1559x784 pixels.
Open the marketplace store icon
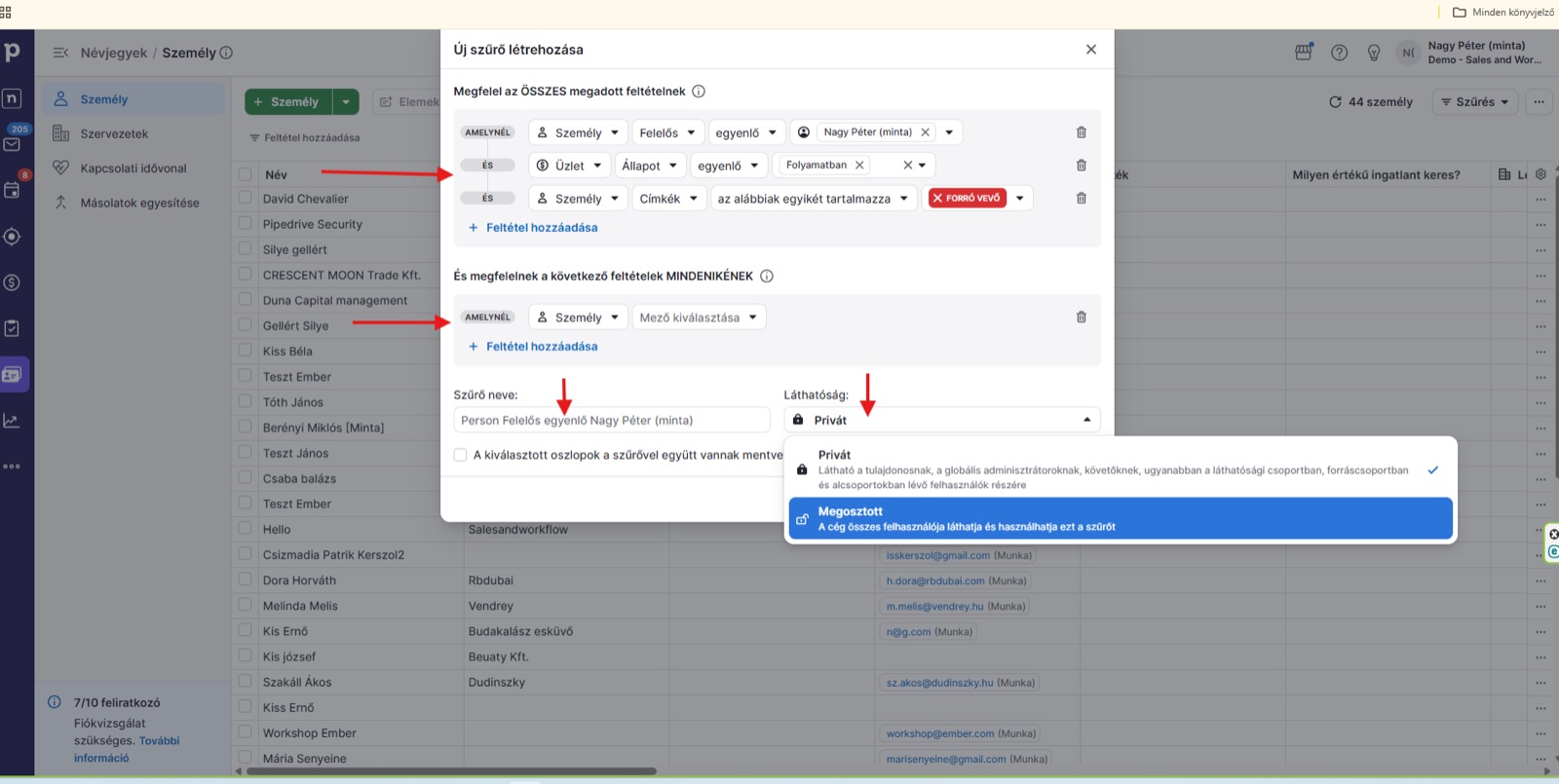click(1304, 53)
